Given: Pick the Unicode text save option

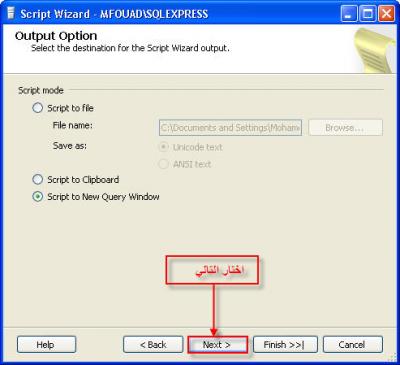Looking at the screenshot, I should point(163,147).
